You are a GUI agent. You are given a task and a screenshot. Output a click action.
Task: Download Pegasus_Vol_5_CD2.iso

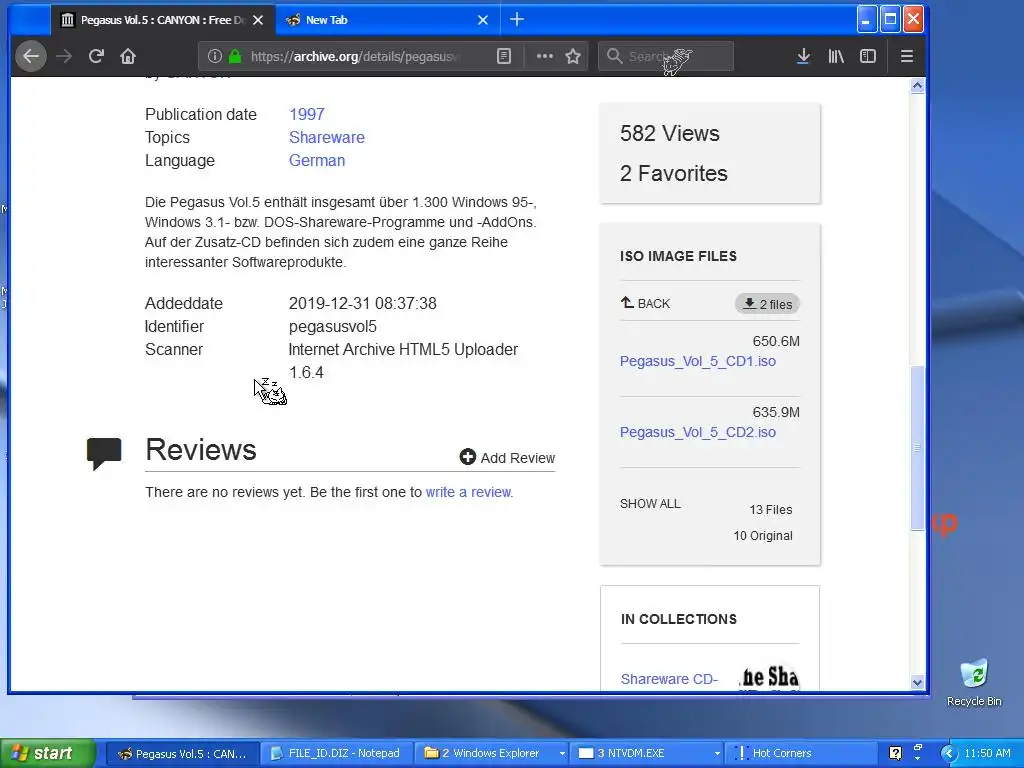click(697, 432)
